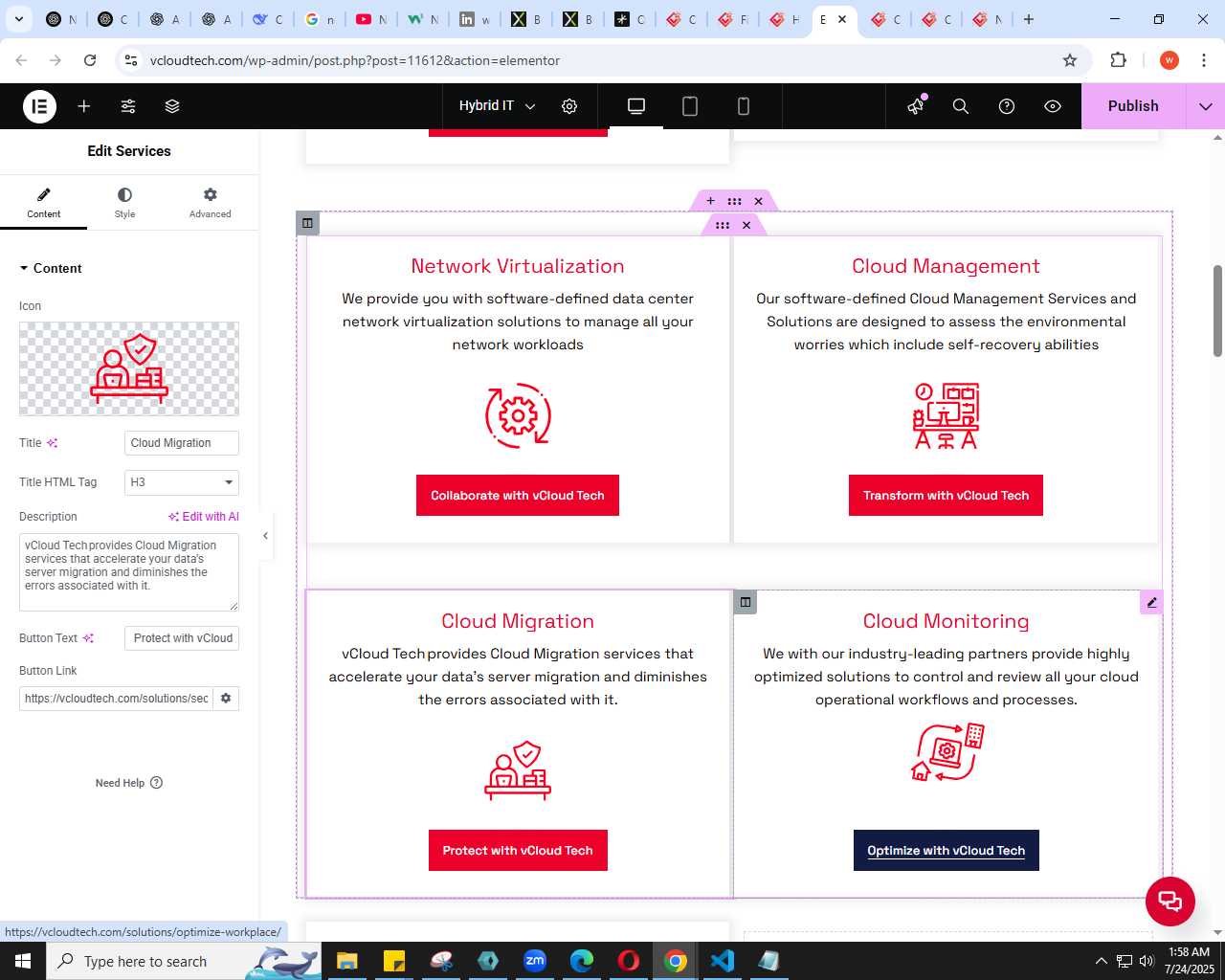The image size is (1225, 980).
Task: Select the Network Virtualization heading
Action: click(x=518, y=266)
